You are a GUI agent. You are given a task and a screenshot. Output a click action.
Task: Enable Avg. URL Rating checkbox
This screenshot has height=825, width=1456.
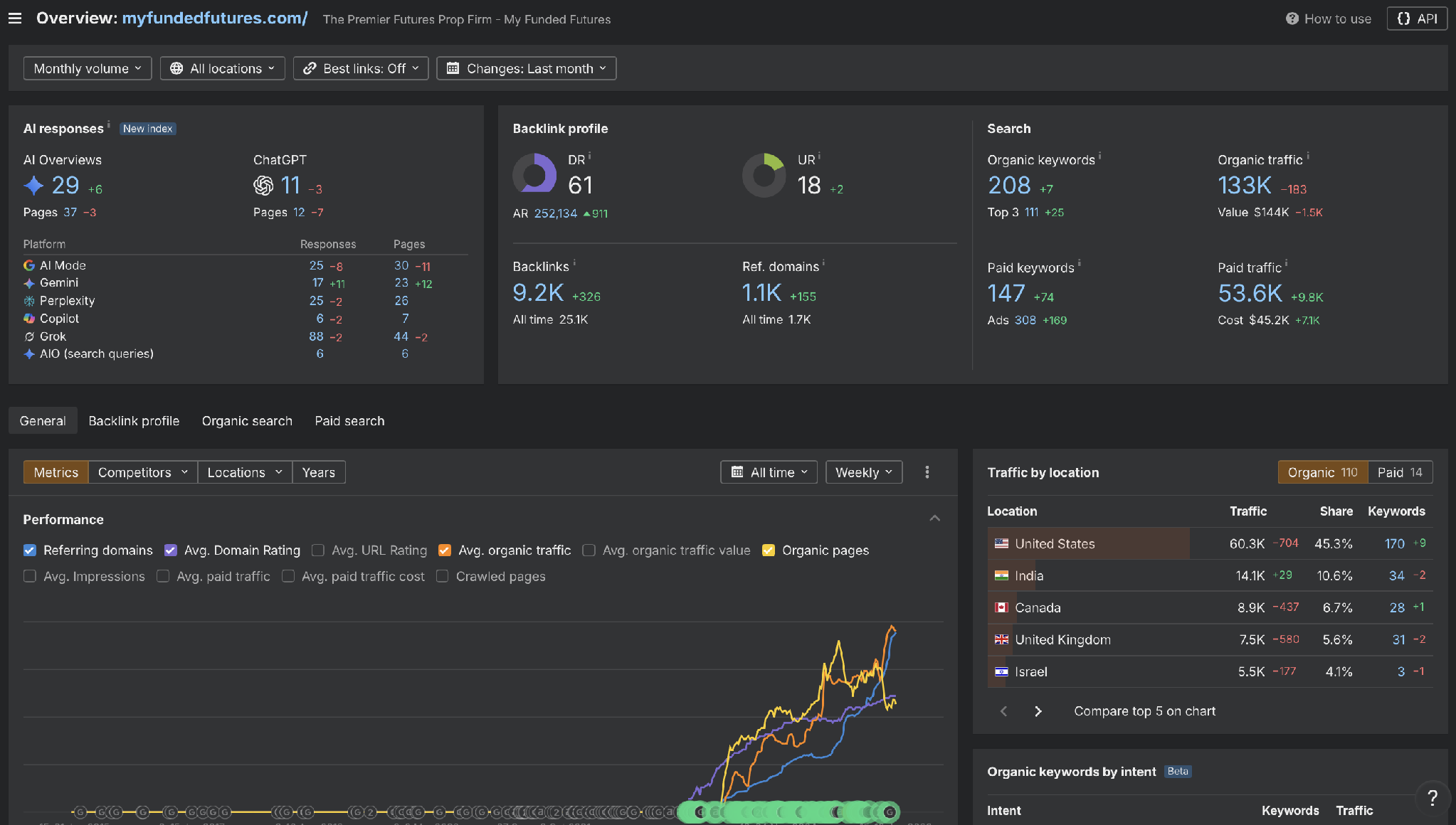[318, 550]
